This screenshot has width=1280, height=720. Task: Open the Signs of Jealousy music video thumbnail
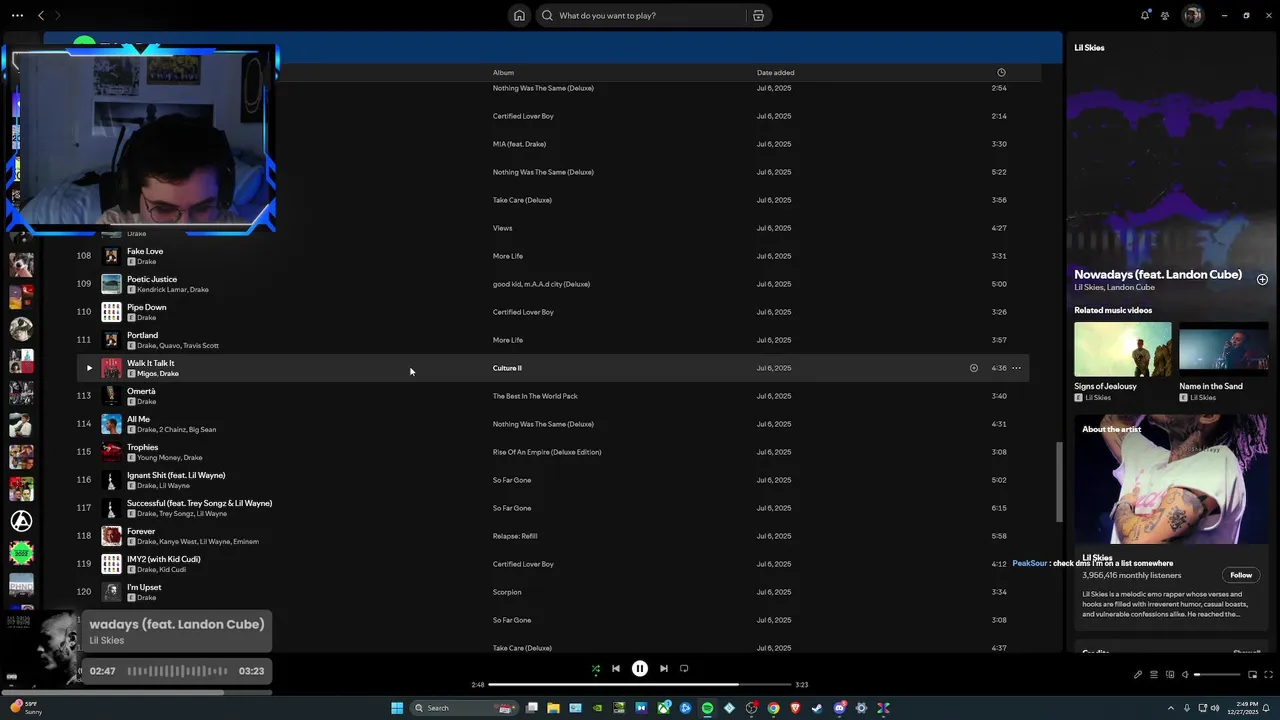[1123, 349]
